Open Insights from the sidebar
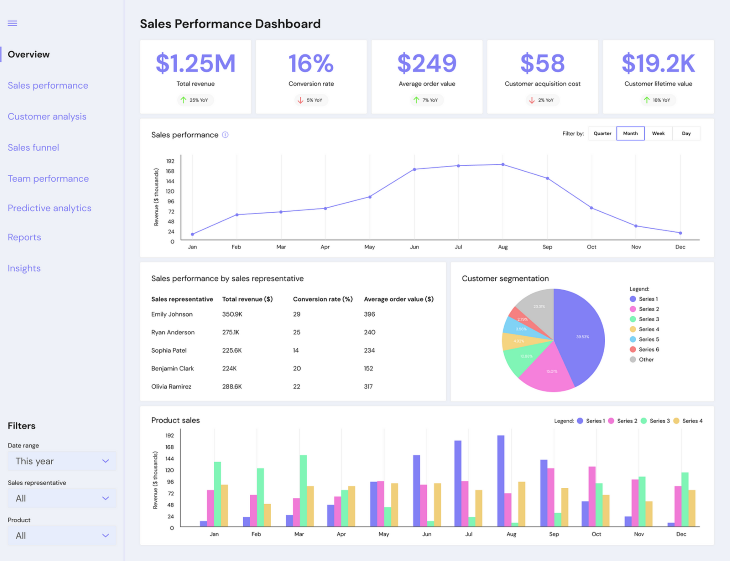 [24, 268]
